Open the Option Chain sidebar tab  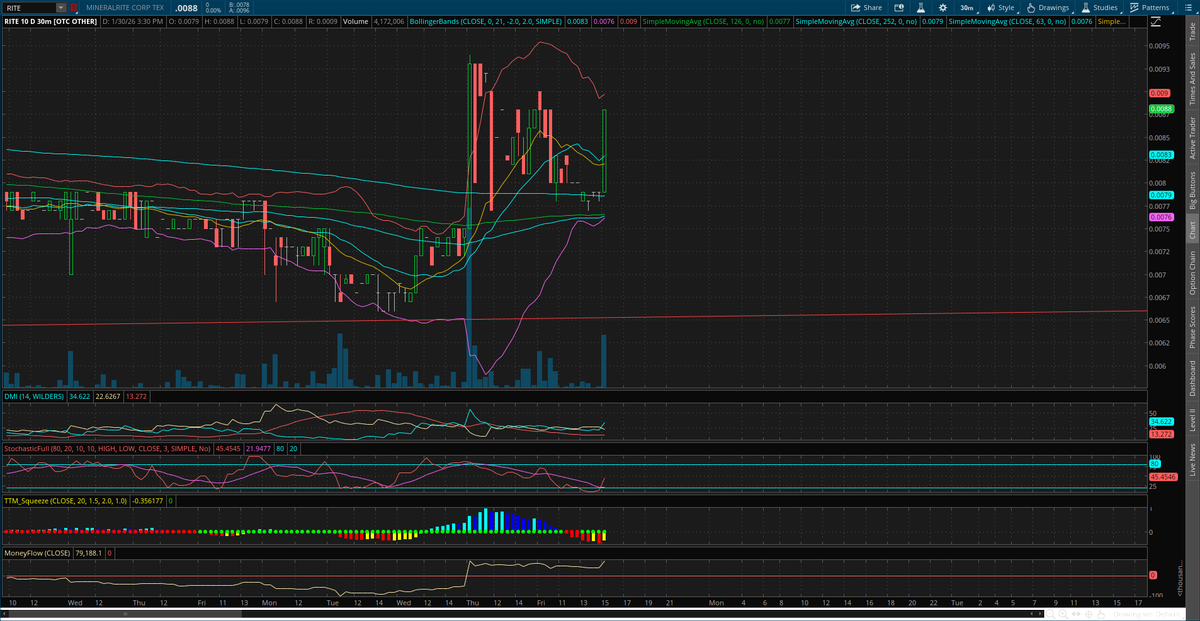(x=1191, y=272)
